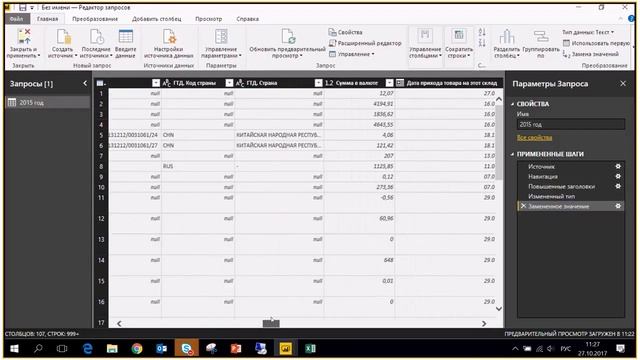Viewport: 640px width, 360px height.
Task: Click the horizontal scrollbar thumb
Action: pos(271,323)
